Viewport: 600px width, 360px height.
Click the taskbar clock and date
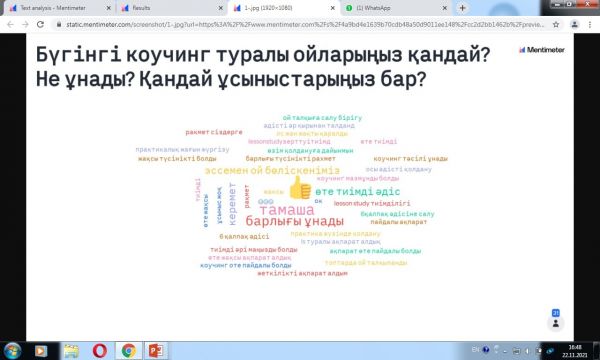575,351
